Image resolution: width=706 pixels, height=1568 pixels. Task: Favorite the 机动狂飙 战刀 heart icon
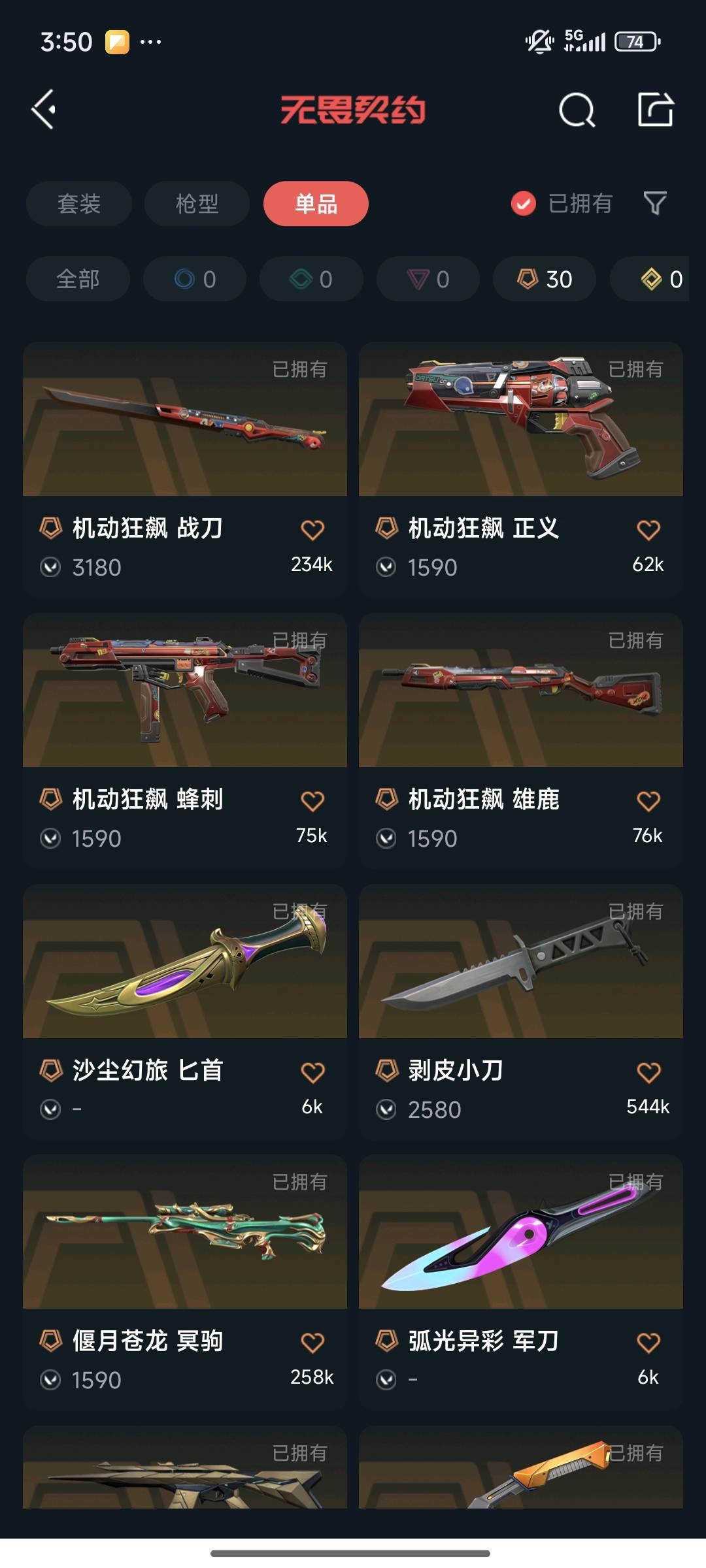[312, 530]
